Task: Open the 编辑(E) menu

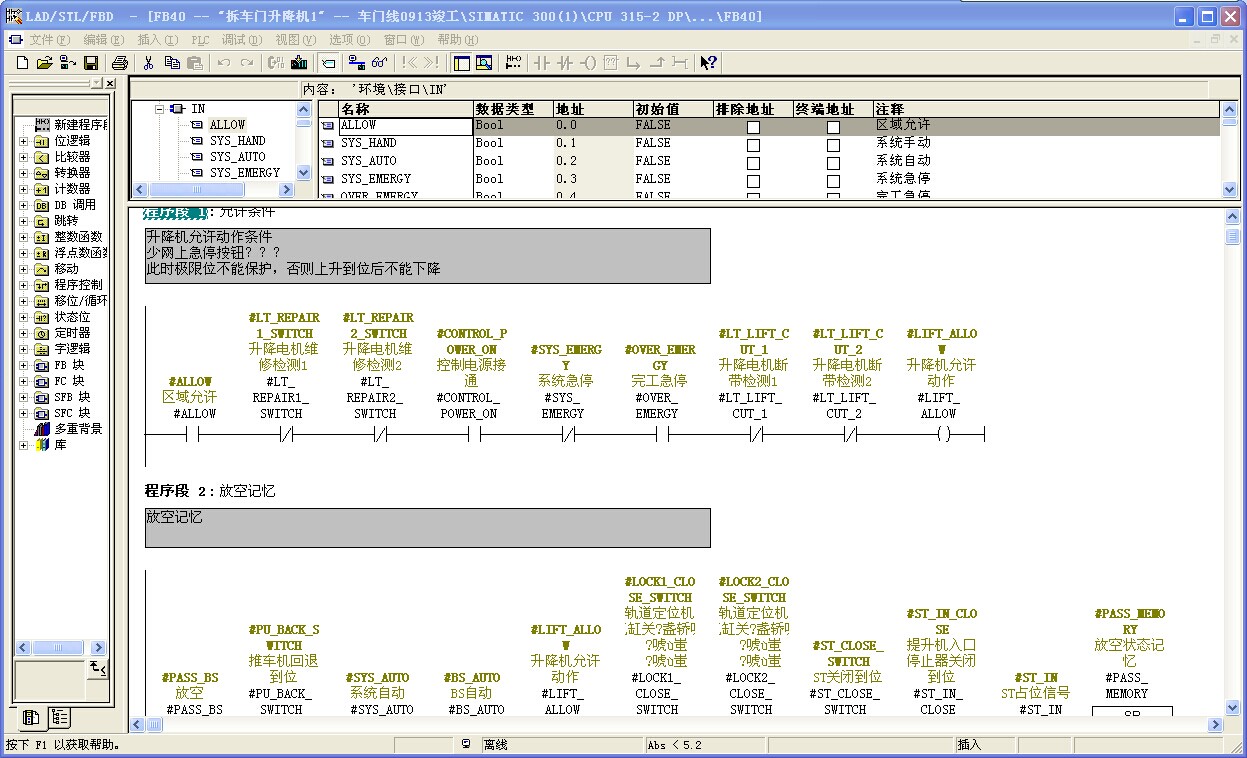Action: (104, 39)
